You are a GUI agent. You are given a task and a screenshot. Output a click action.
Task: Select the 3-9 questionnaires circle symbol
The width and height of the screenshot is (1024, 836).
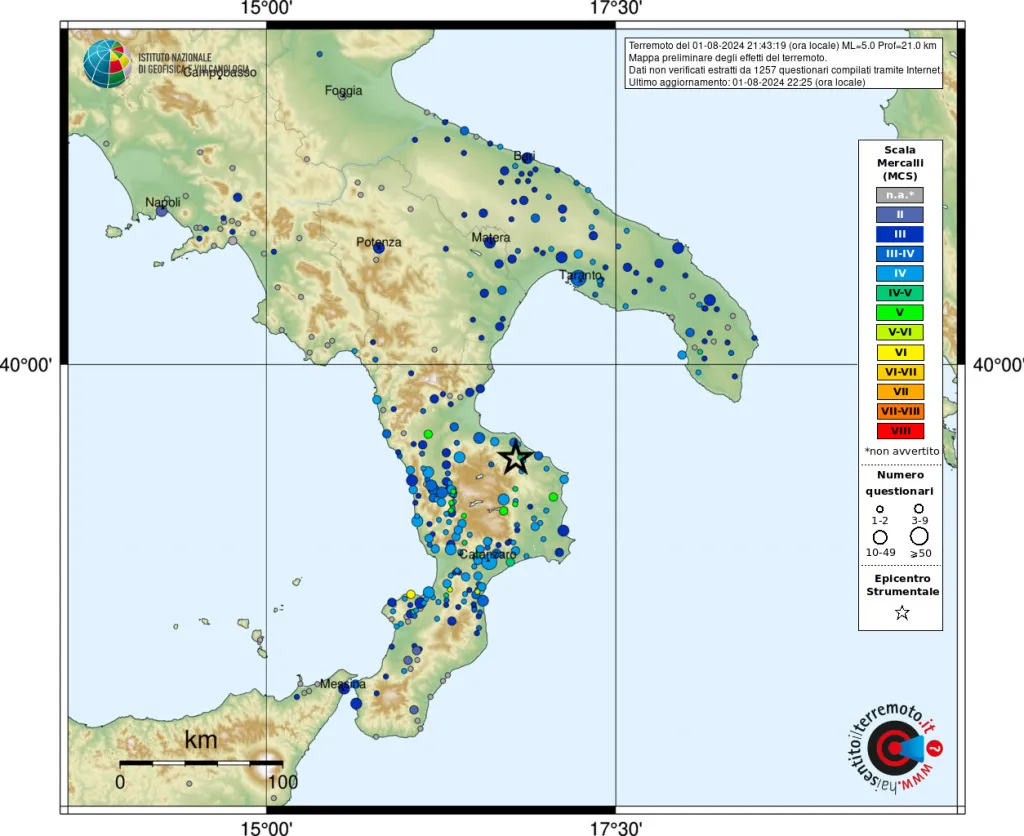pos(919,509)
